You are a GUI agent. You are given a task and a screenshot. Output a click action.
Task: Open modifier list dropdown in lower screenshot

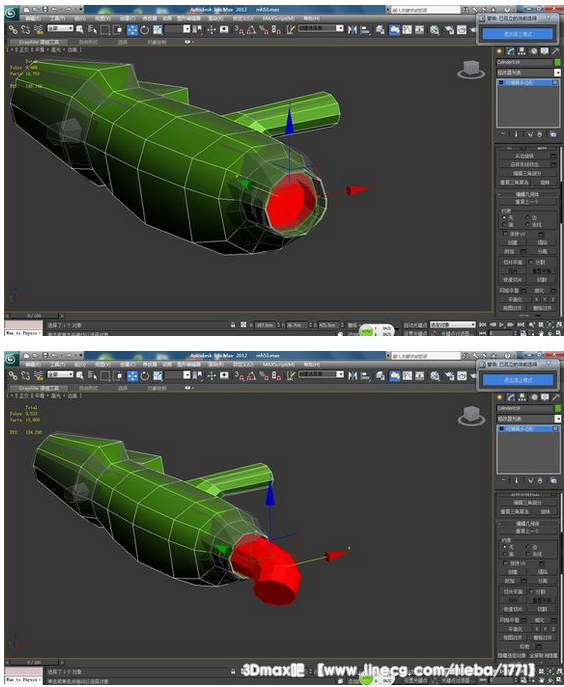coord(529,419)
